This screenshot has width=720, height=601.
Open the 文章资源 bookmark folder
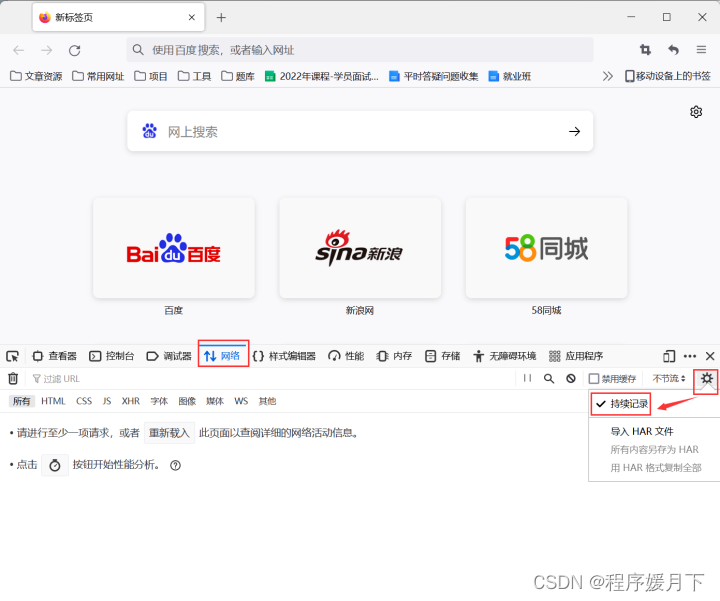[36, 76]
